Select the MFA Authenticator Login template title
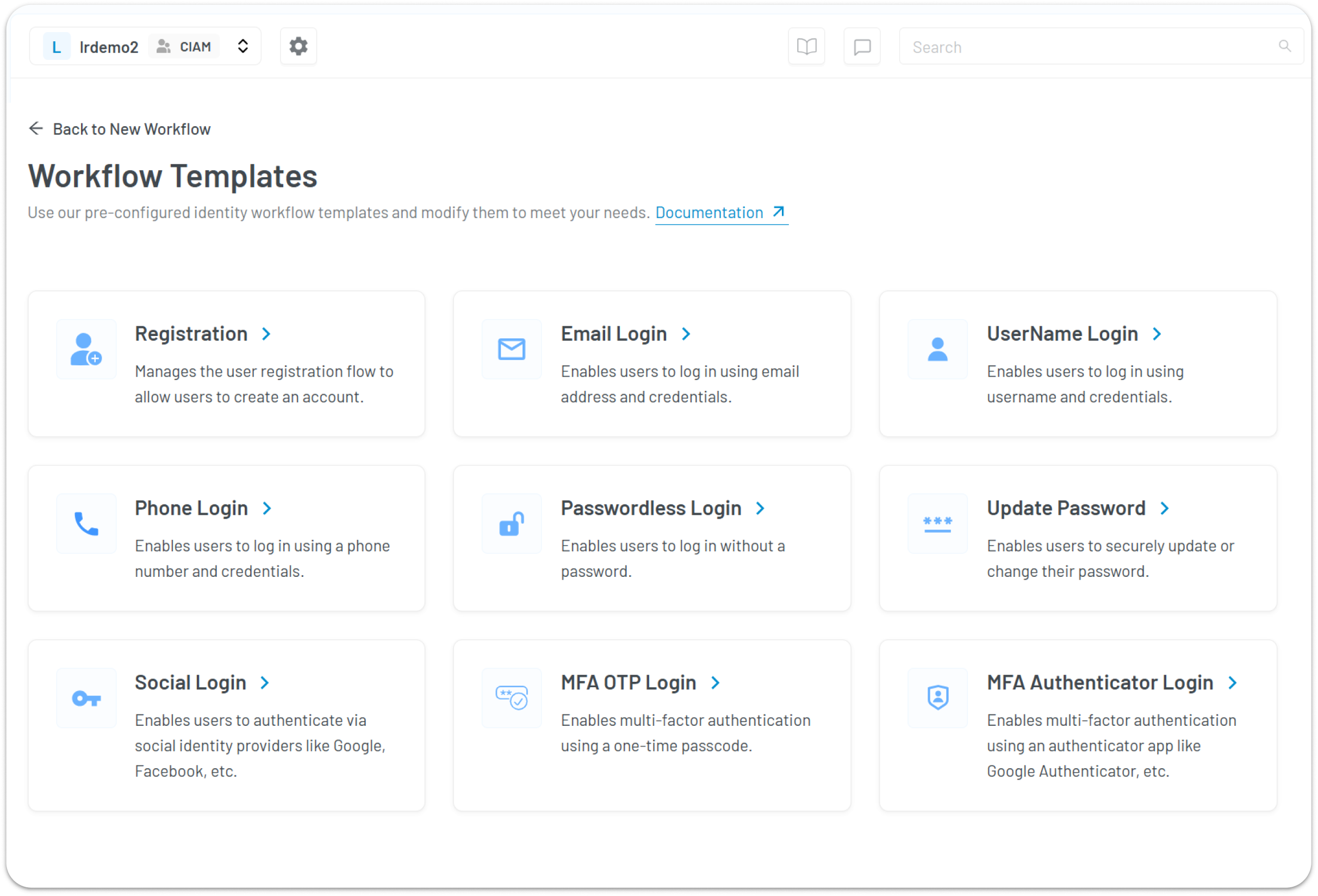The height and width of the screenshot is (896, 1318). [1099, 683]
